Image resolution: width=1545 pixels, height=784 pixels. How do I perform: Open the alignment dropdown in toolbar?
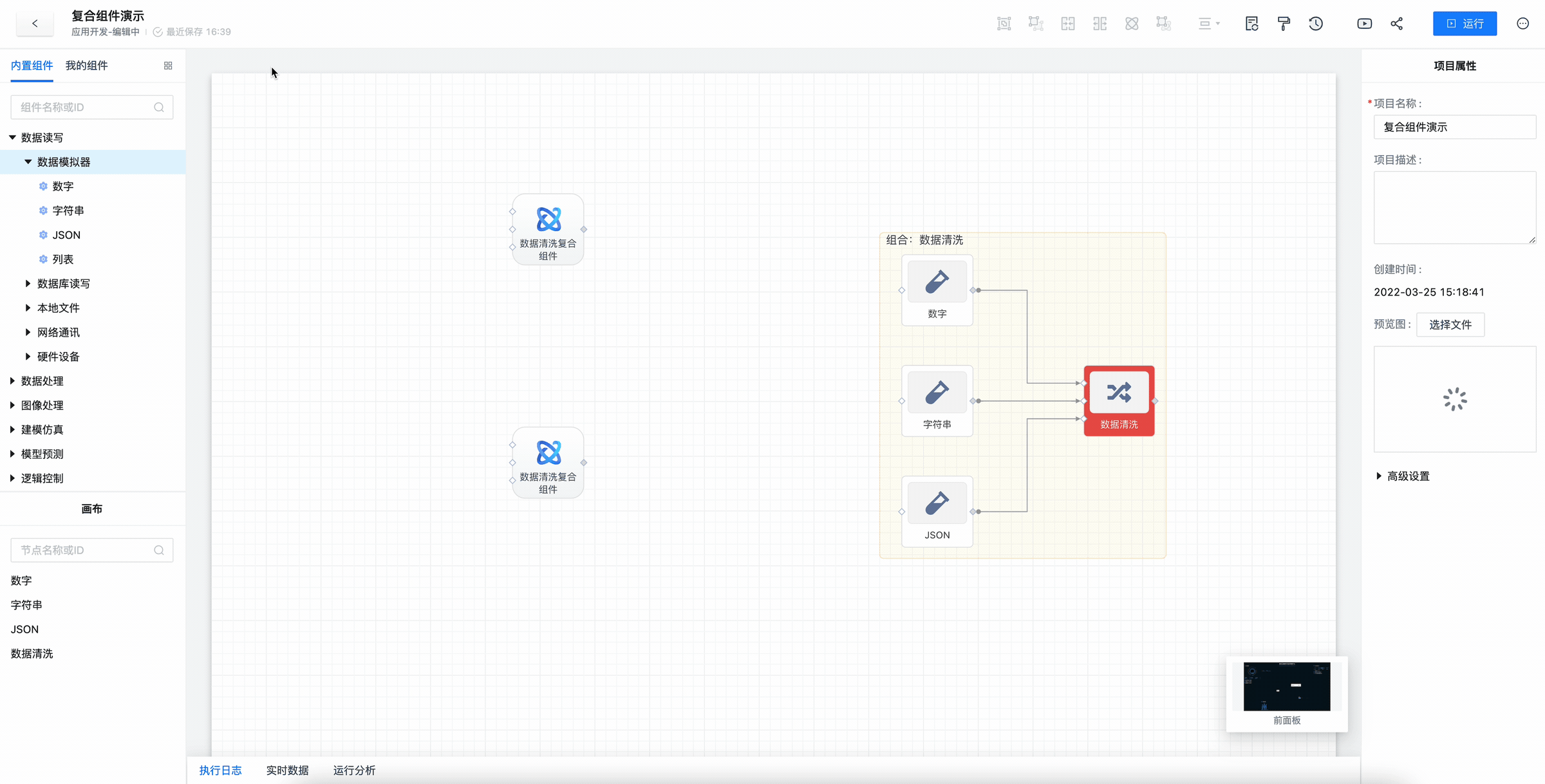click(x=1208, y=24)
